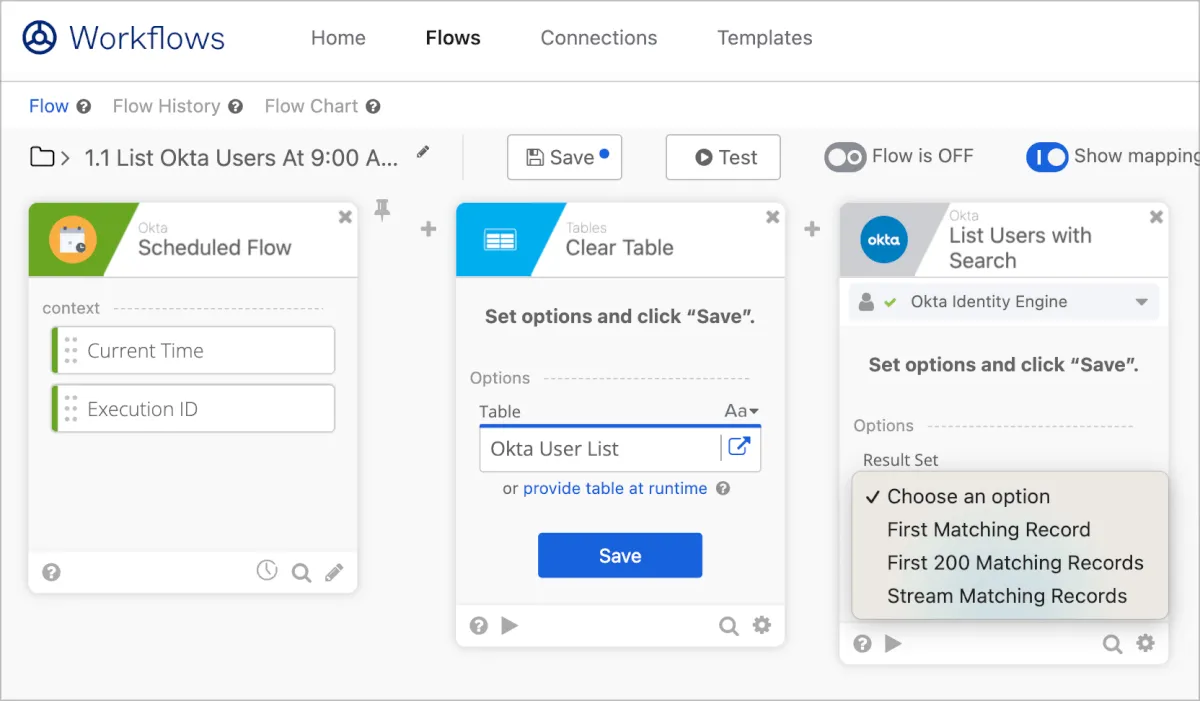
Task: Open the clock schedule icon on Scheduled Flow card
Action: coord(266,571)
